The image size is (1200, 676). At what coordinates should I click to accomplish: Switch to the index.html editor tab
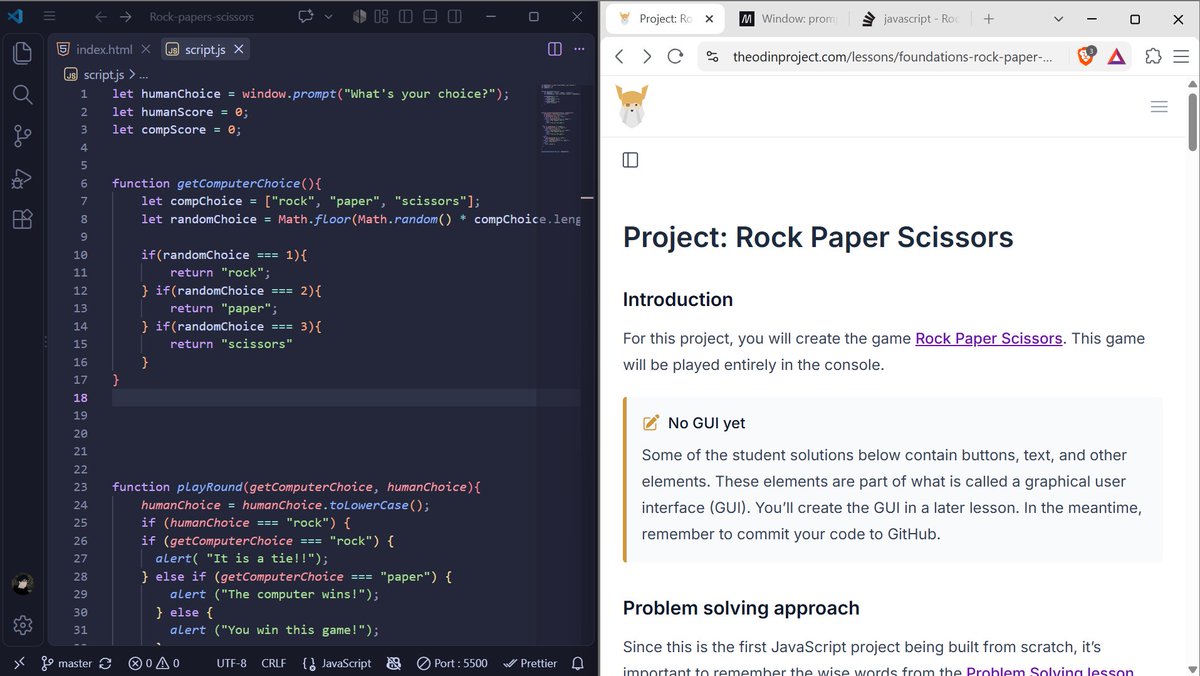tap(103, 49)
